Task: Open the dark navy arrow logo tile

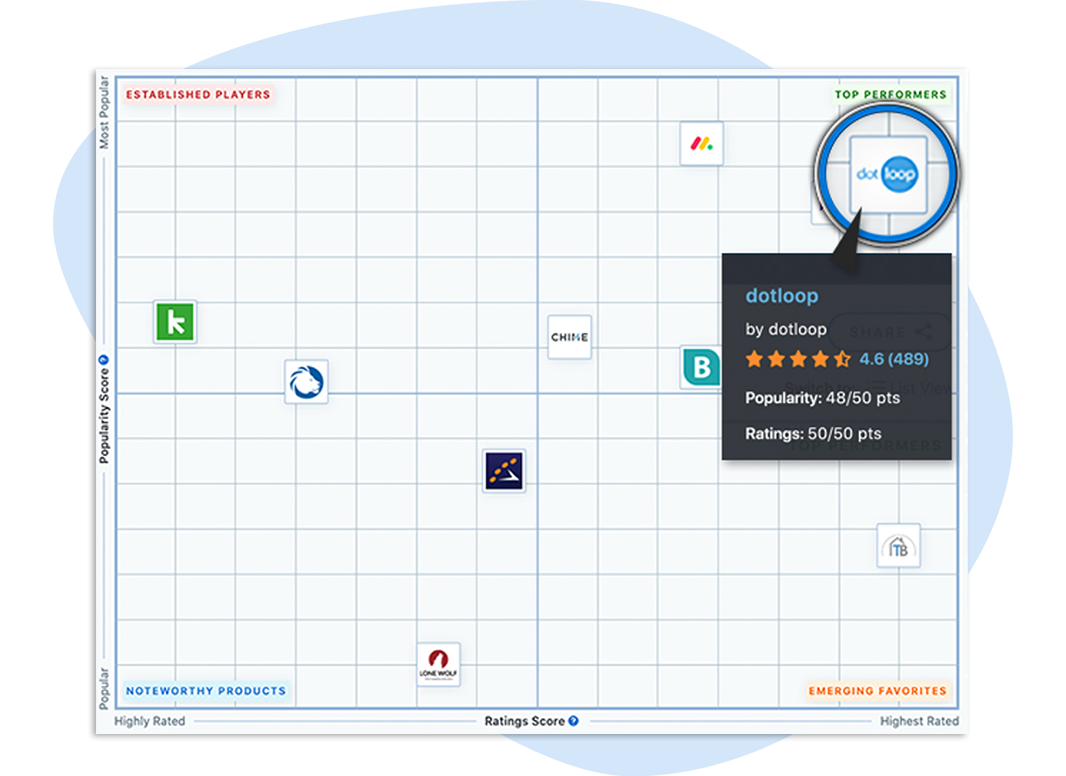Action: tap(504, 471)
